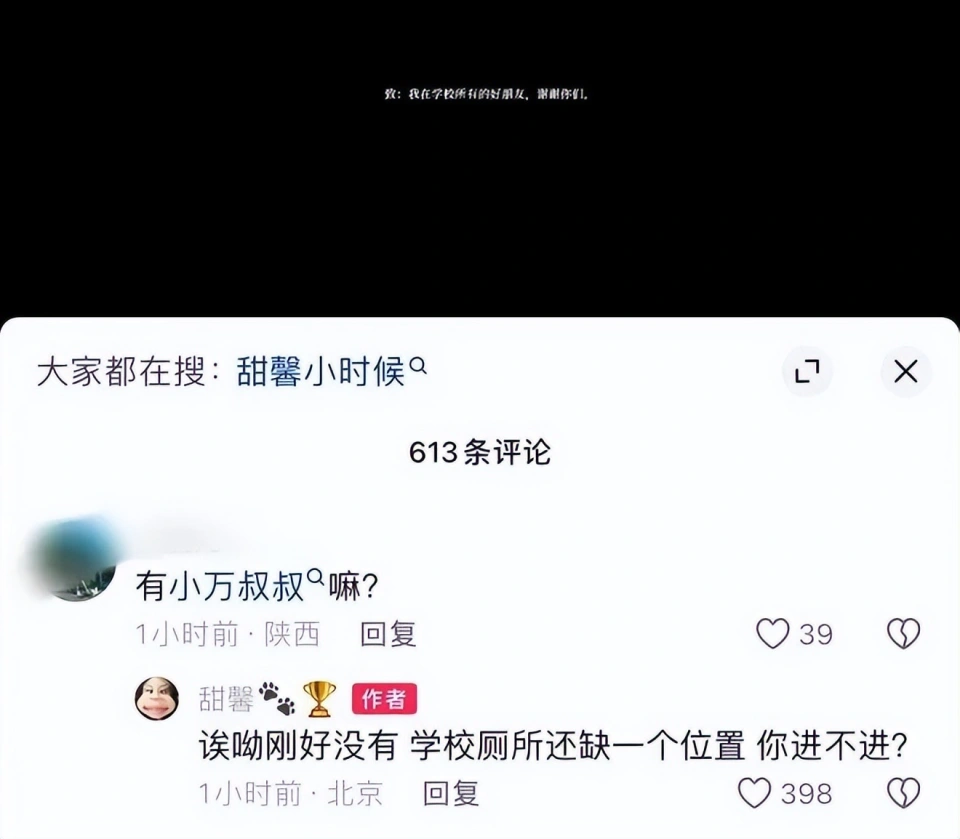The width and height of the screenshot is (960, 839).
Task: Tap the search magnifier after 甜馨小时候
Action: click(418, 366)
